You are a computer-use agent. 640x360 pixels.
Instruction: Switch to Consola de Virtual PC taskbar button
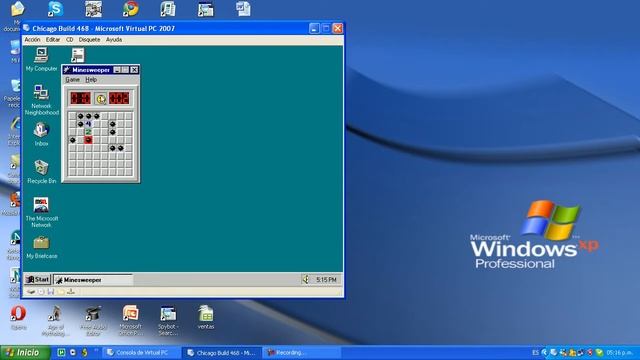point(141,353)
